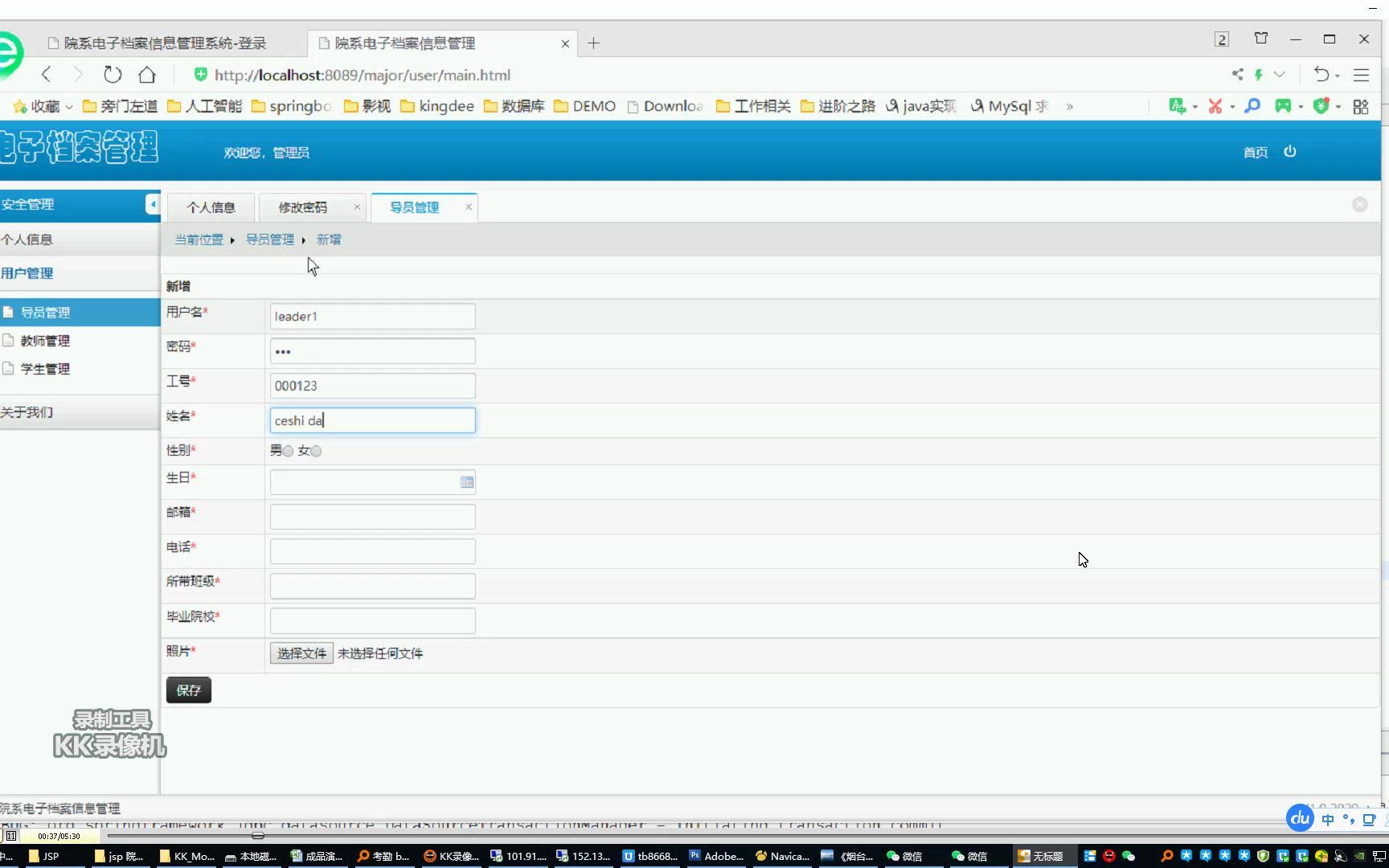Click the magnifier search icon in toolbar
This screenshot has width=1389, height=868.
pos(1252,106)
